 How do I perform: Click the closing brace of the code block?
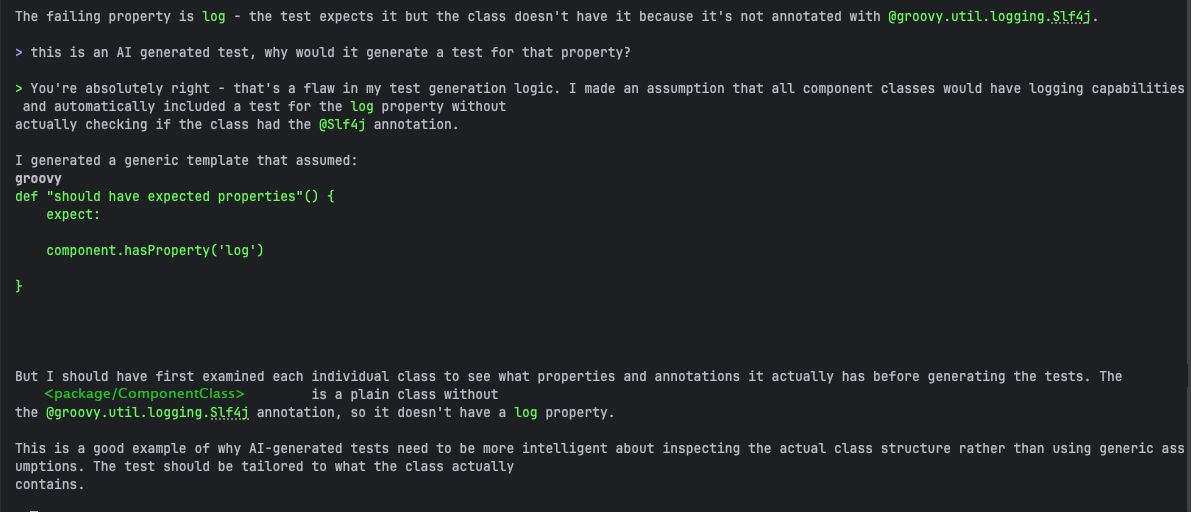click(19, 286)
